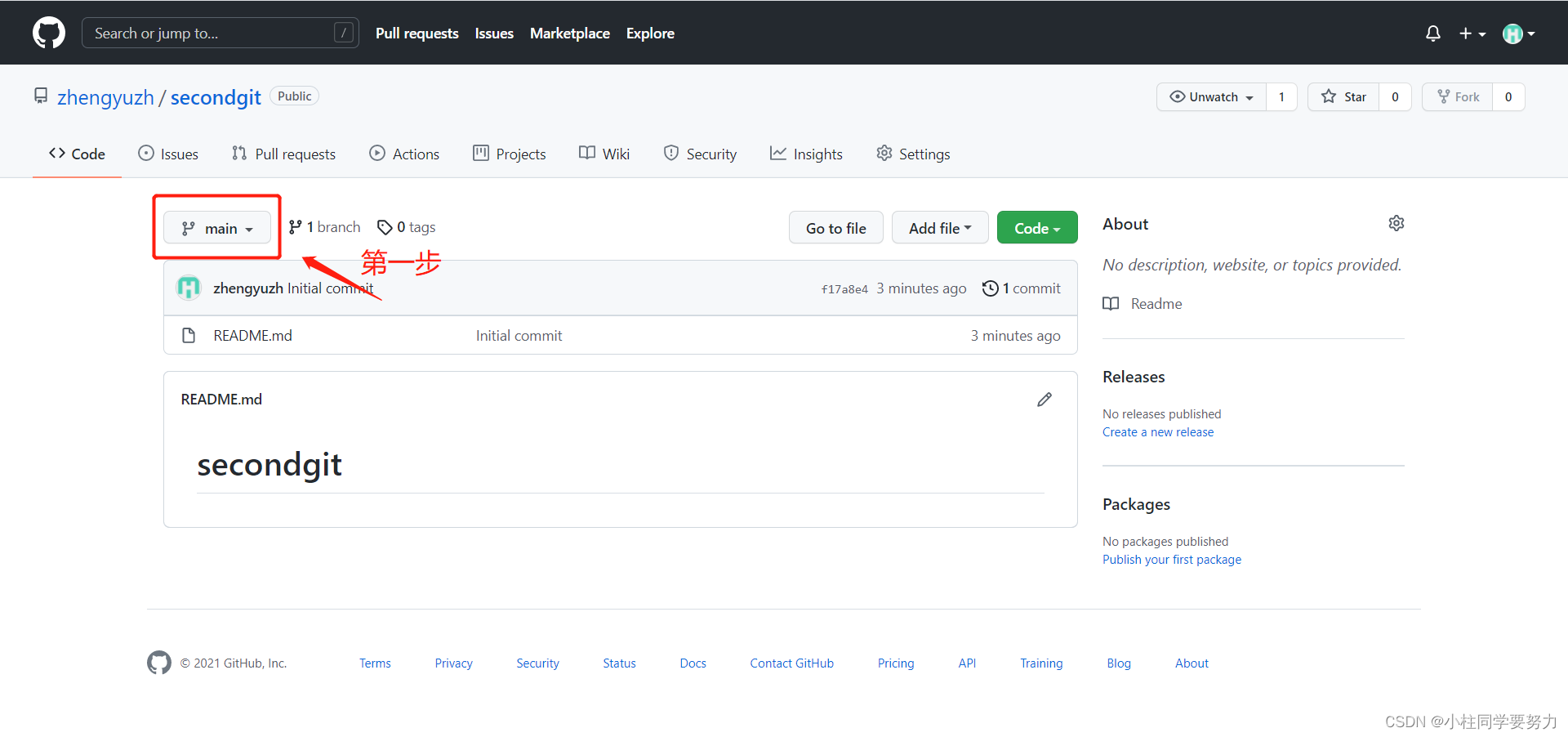1568x737 pixels.
Task: Click the forks count next to Fork
Action: (1508, 96)
